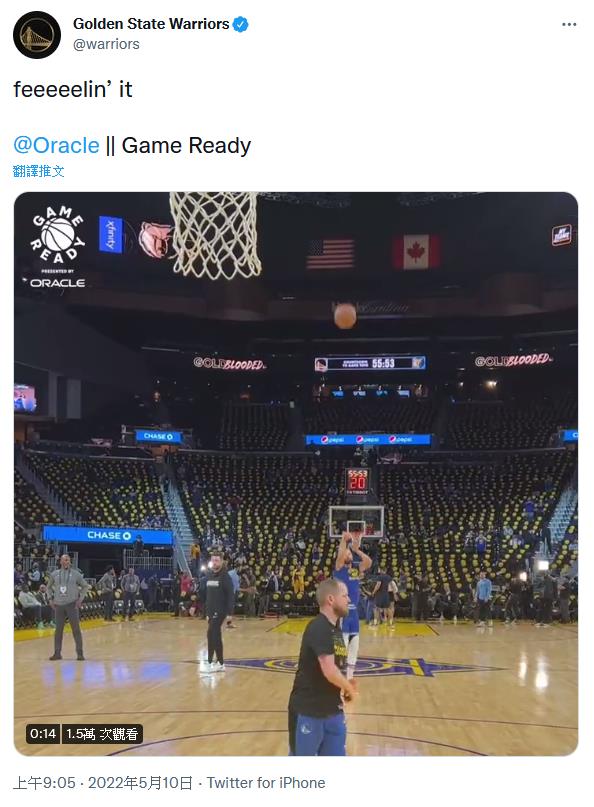Click the blue verified badge
The image size is (594, 807).
tap(241, 24)
